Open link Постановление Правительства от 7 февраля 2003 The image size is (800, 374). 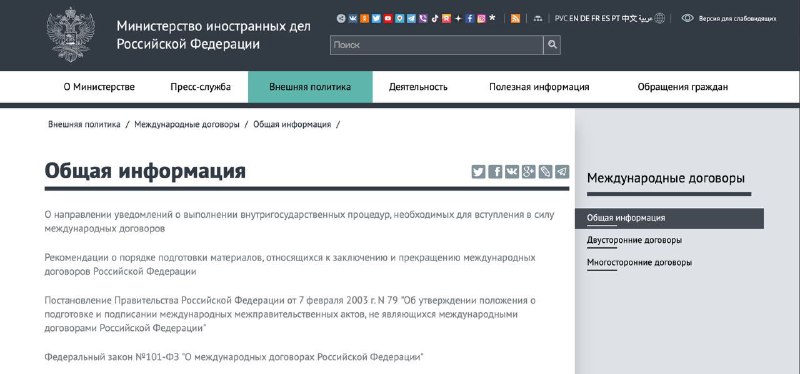click(290, 314)
